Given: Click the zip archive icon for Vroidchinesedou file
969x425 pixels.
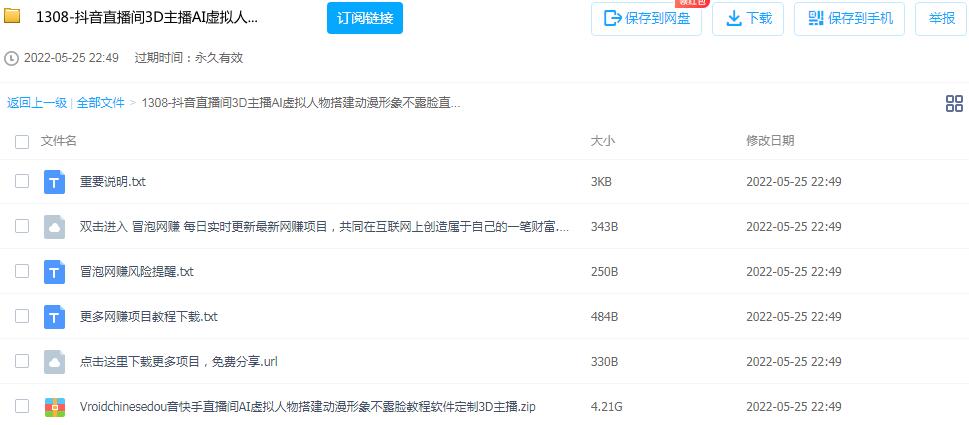Looking at the screenshot, I should (54, 406).
